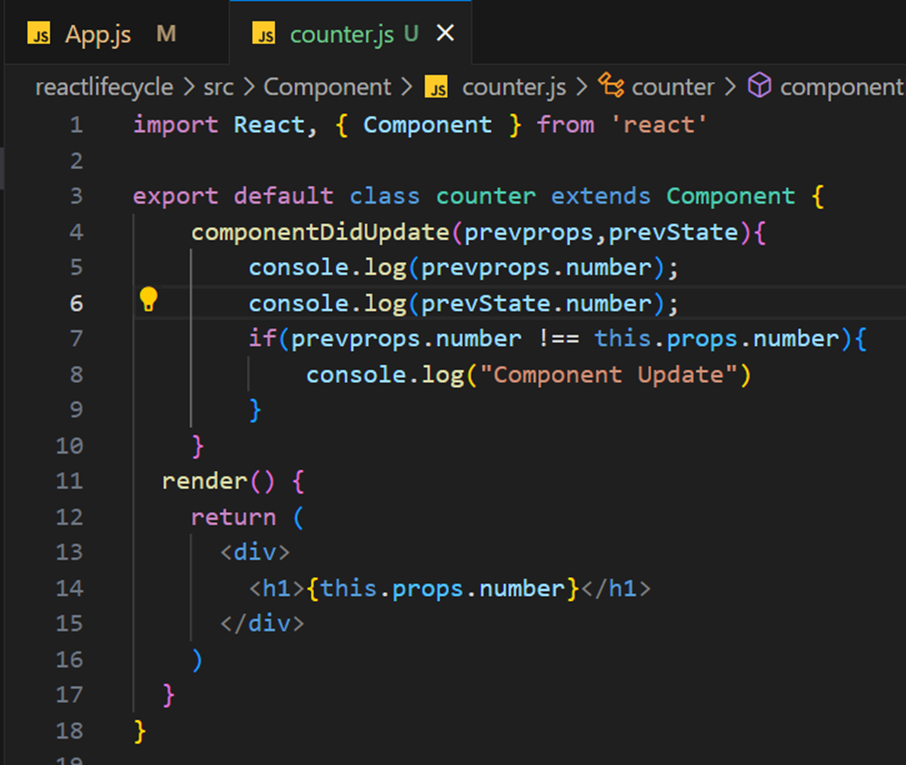Click the "Component Update" string on line 8

click(608, 375)
